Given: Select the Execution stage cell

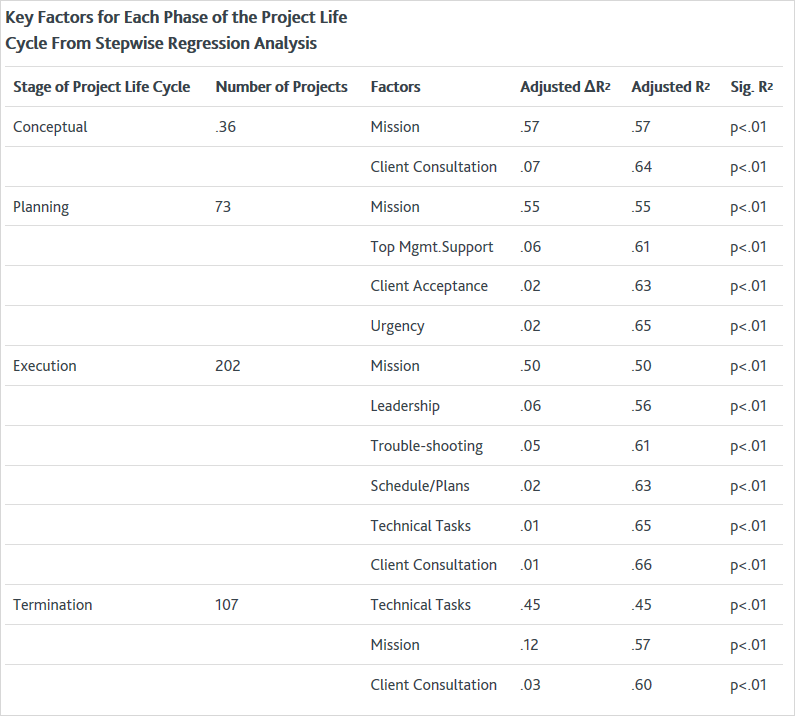Looking at the screenshot, I should [45, 366].
